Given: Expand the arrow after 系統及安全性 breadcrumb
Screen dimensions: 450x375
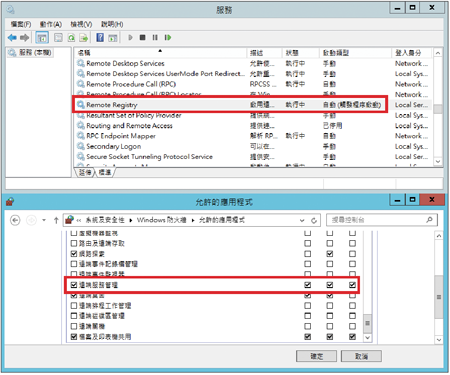Looking at the screenshot, I should [x=130, y=220].
